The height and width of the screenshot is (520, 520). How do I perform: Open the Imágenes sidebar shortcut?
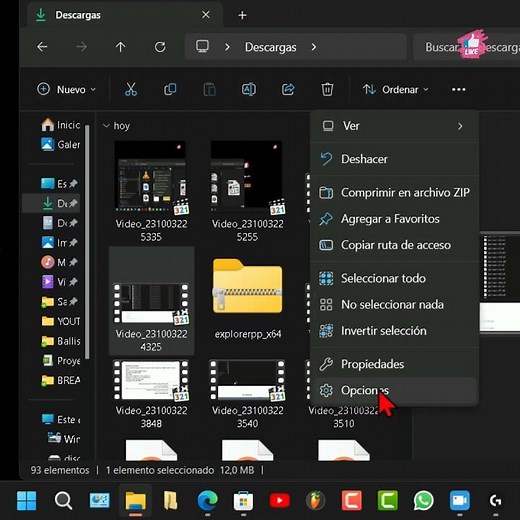tap(59, 242)
